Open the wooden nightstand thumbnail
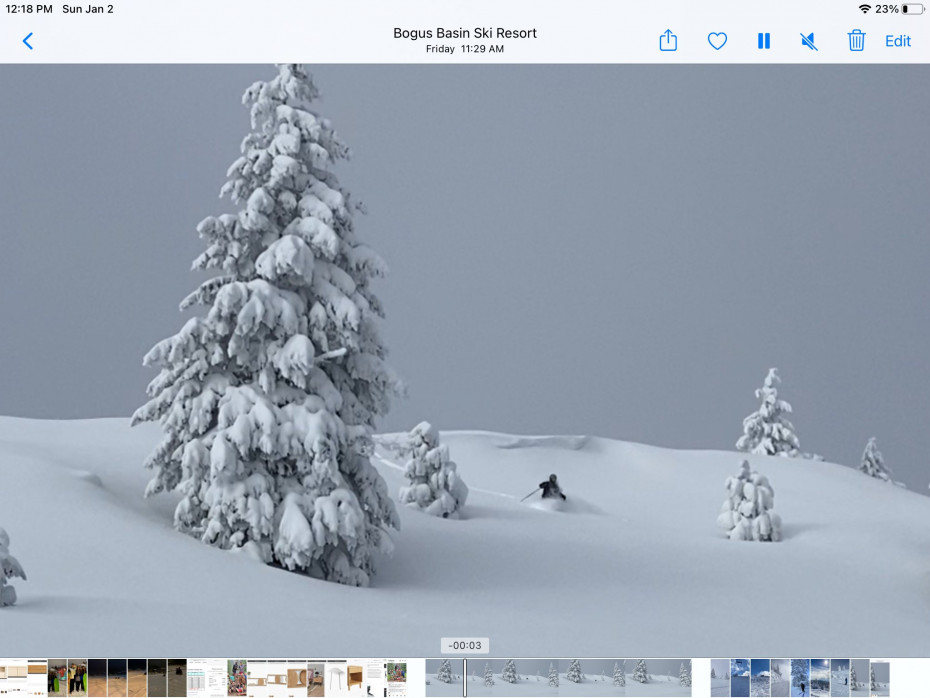This screenshot has height=698, width=930. 355,678
